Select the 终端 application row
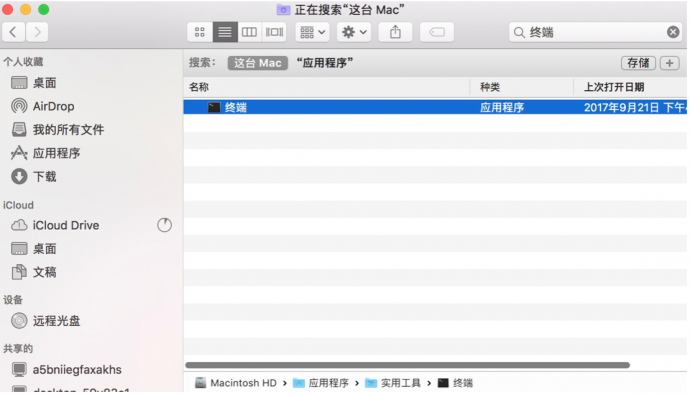The height and width of the screenshot is (395, 690). 435,107
